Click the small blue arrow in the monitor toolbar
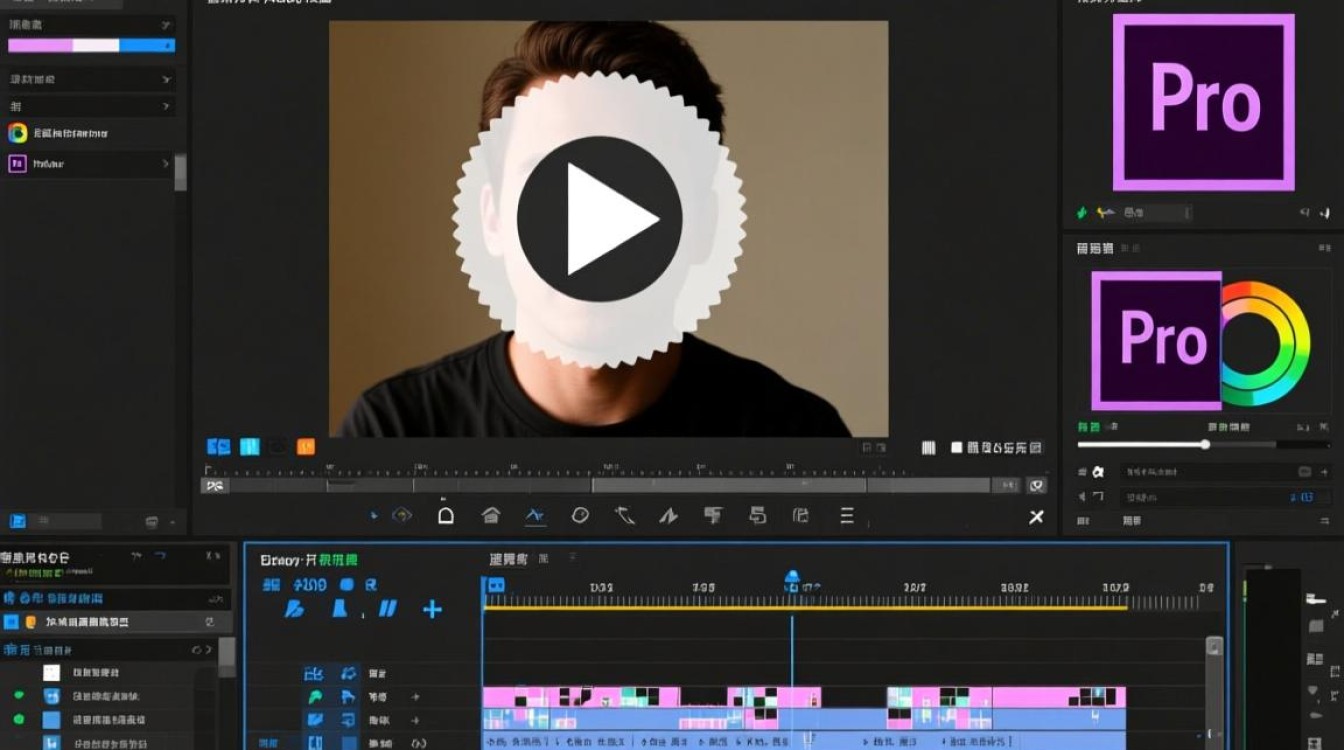Screen dimensions: 1344x750 374,516
